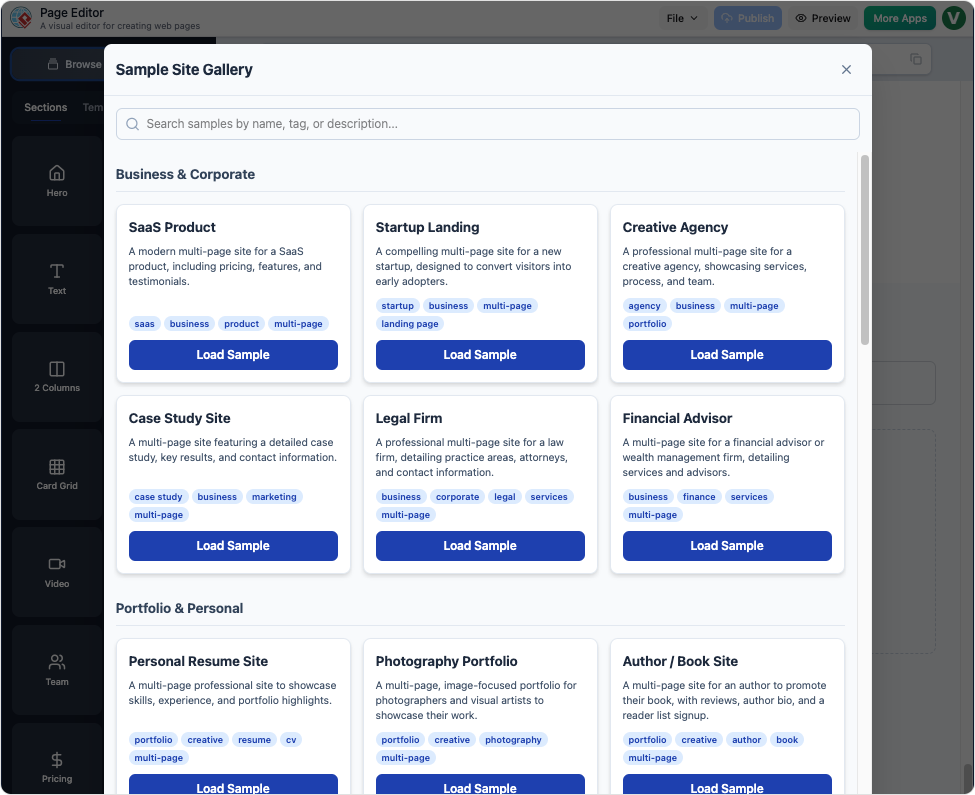Click the sample search field
This screenshot has height=795, width=975.
(487, 123)
